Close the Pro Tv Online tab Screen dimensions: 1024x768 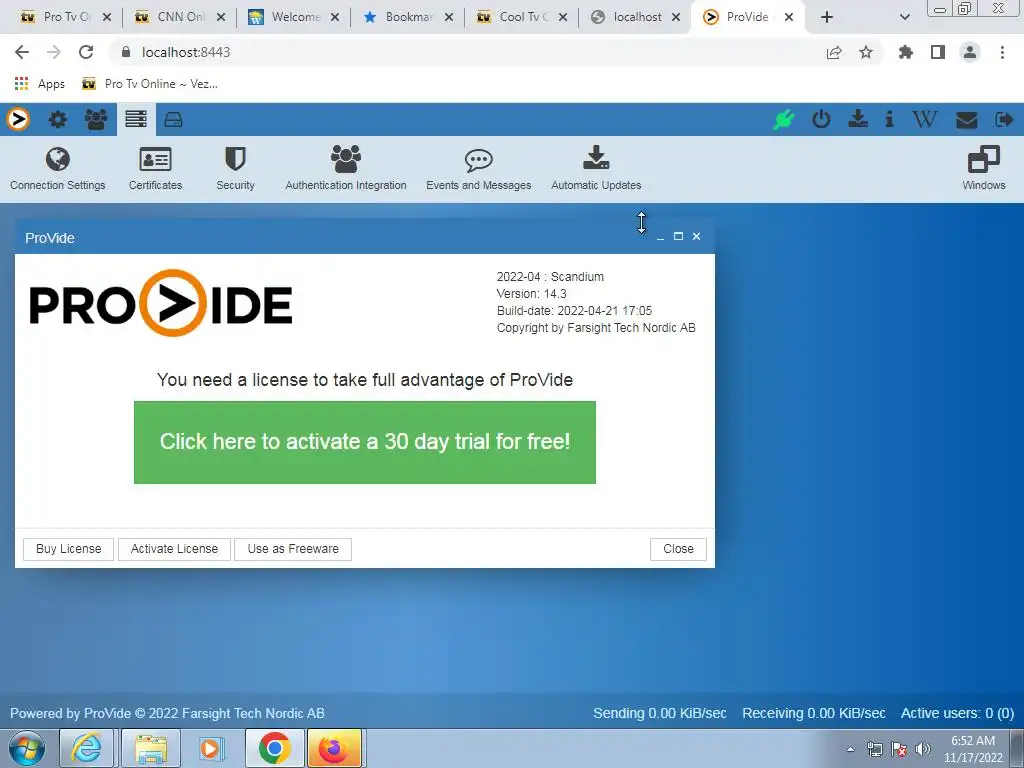pyautogui.click(x=107, y=17)
